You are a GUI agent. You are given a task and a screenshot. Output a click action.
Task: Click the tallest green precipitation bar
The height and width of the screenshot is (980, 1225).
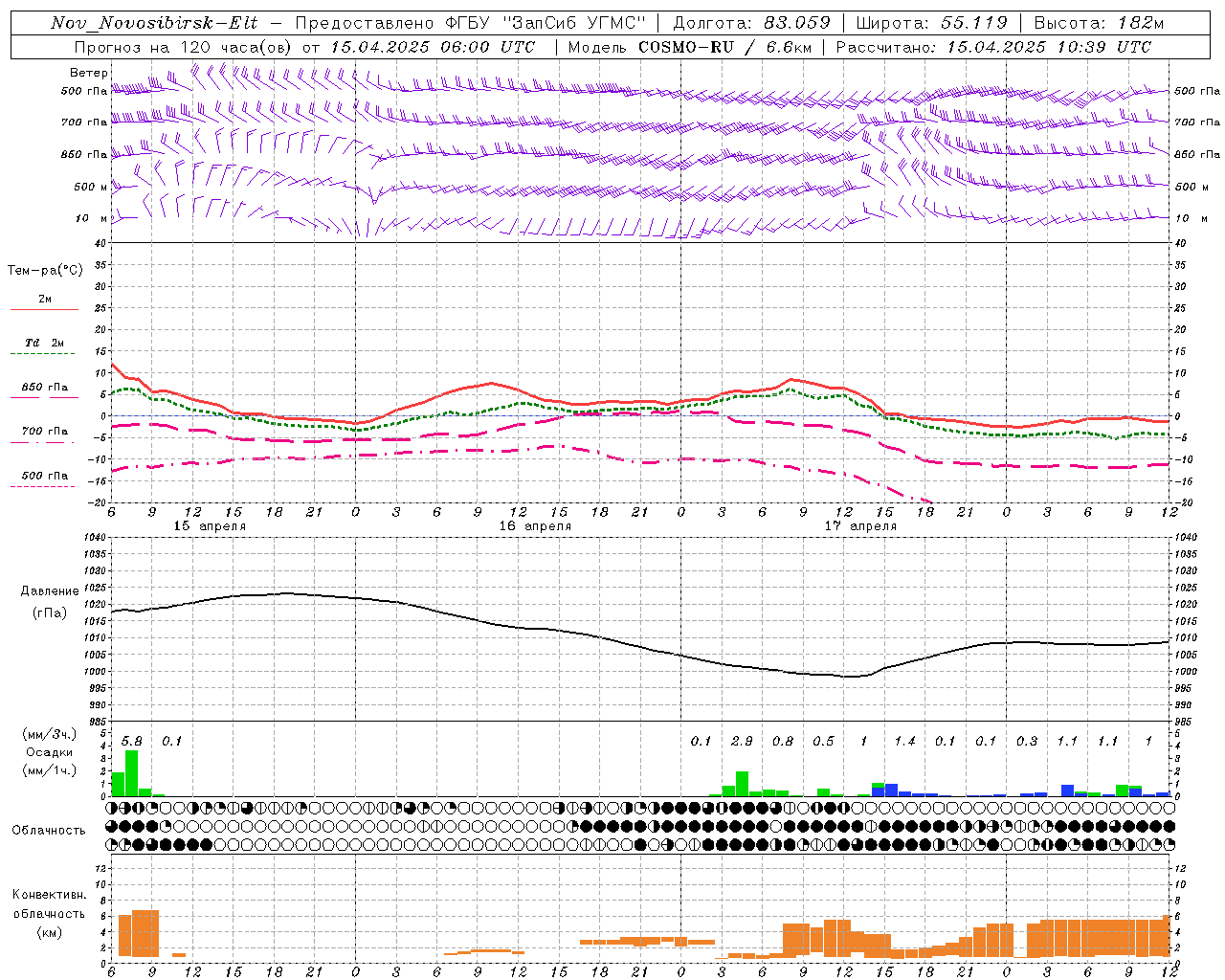(x=132, y=773)
